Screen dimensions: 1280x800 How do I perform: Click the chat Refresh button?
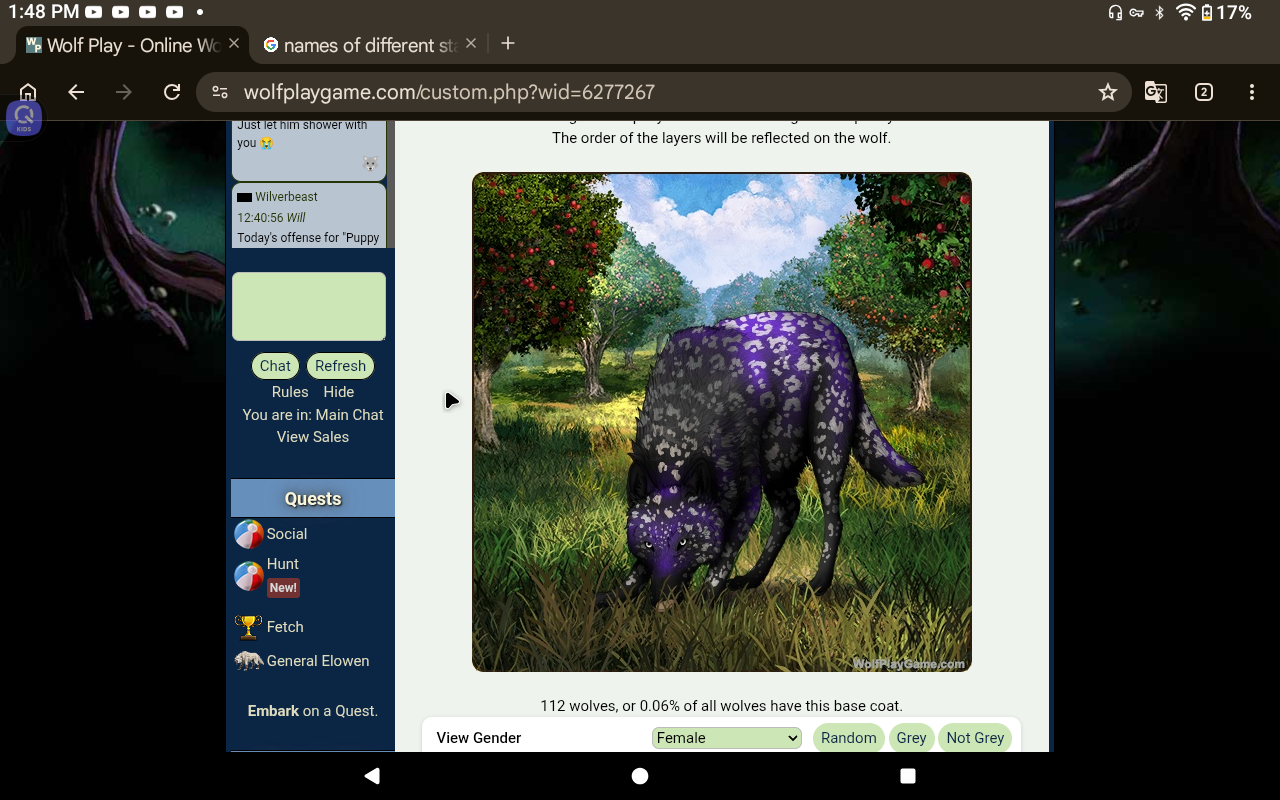pos(340,366)
